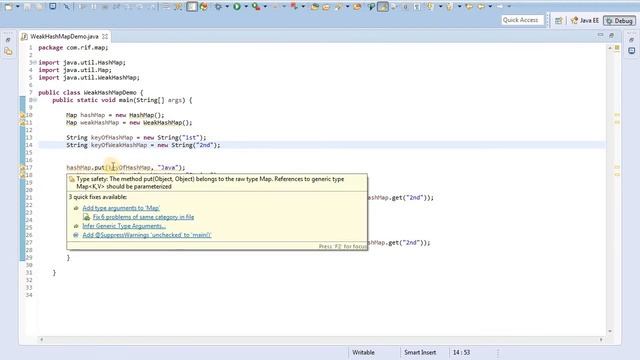Screen dimensions: 640x360
Task: Click 'Smart Insert' in the status bar
Action: 420,352
